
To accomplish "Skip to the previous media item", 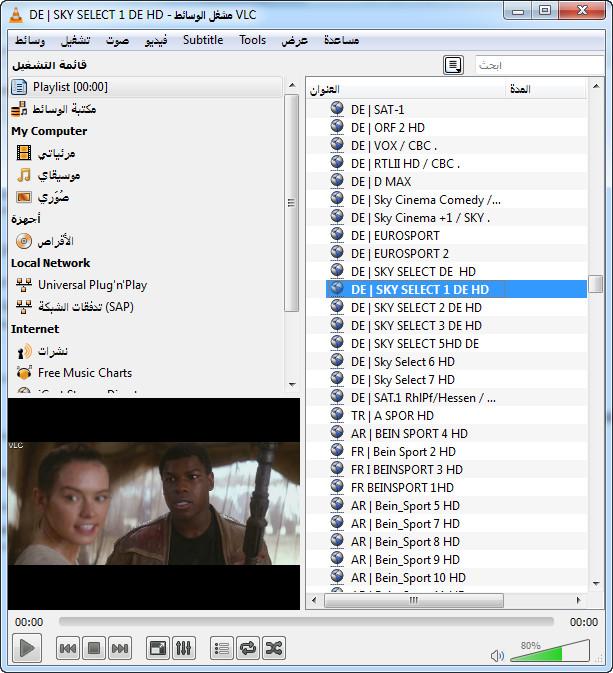I will click(x=68, y=648).
